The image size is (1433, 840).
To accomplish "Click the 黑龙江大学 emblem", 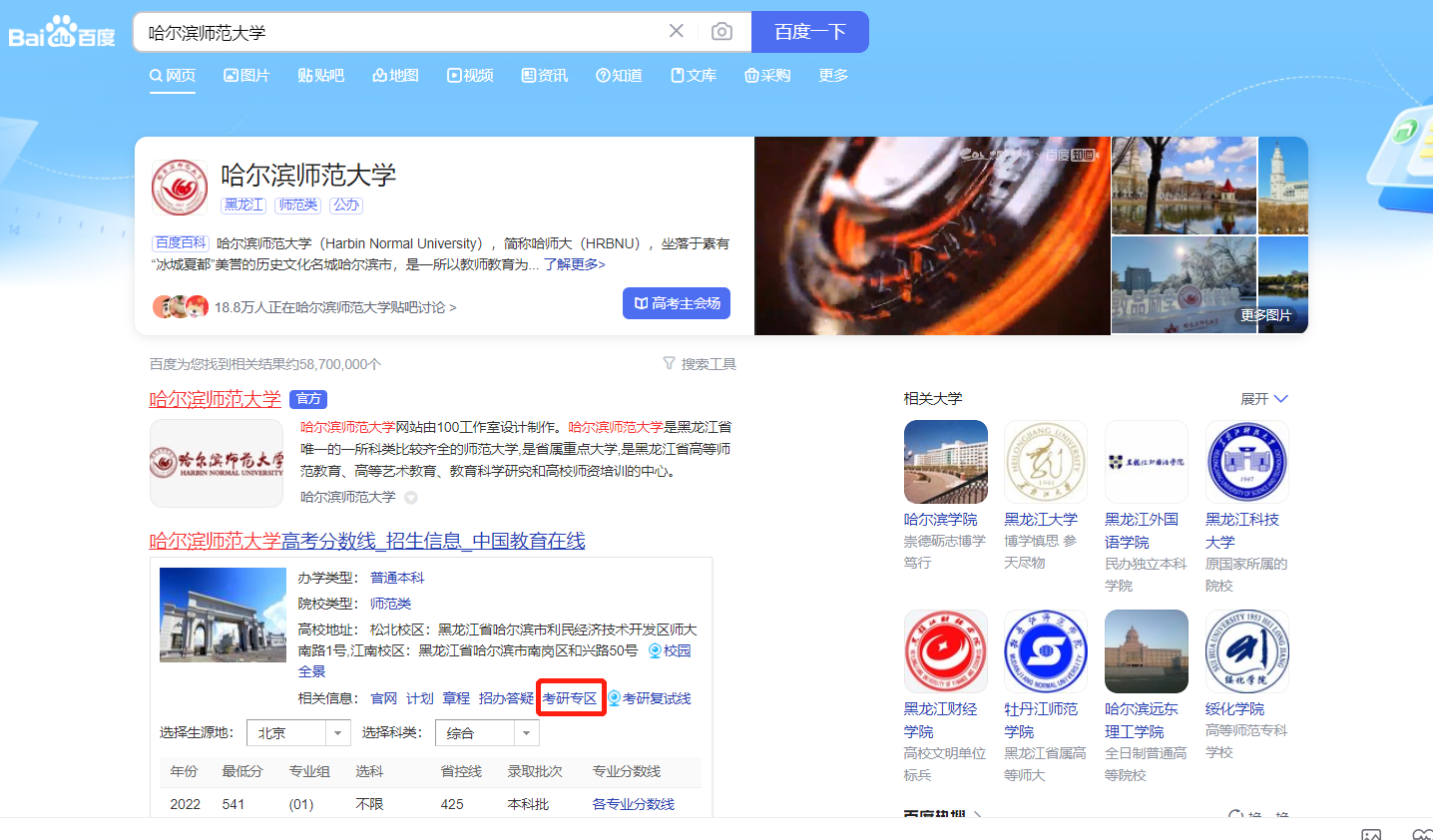I will point(1046,462).
